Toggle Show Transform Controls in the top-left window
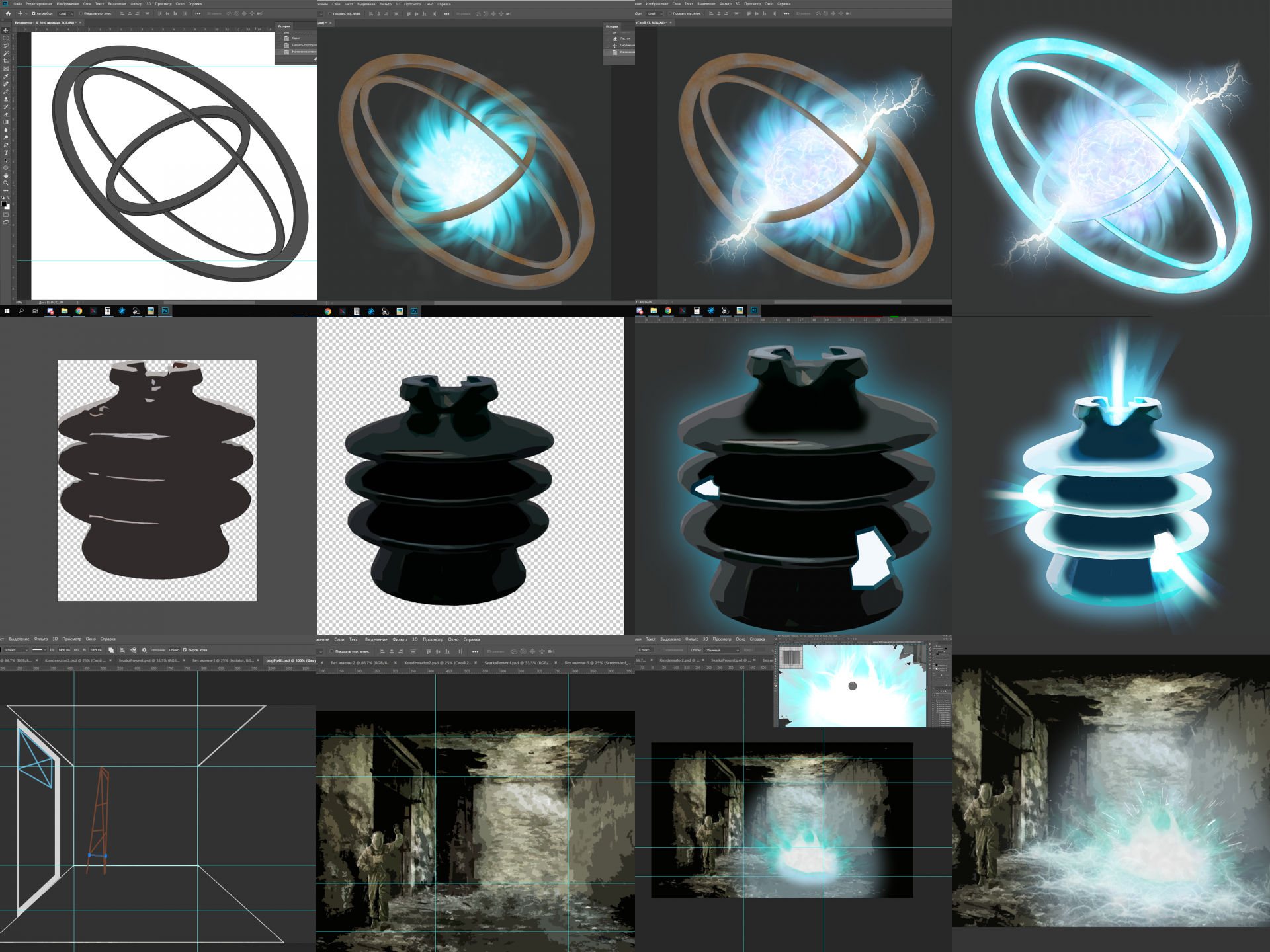Viewport: 1270px width, 952px height. coord(81,13)
